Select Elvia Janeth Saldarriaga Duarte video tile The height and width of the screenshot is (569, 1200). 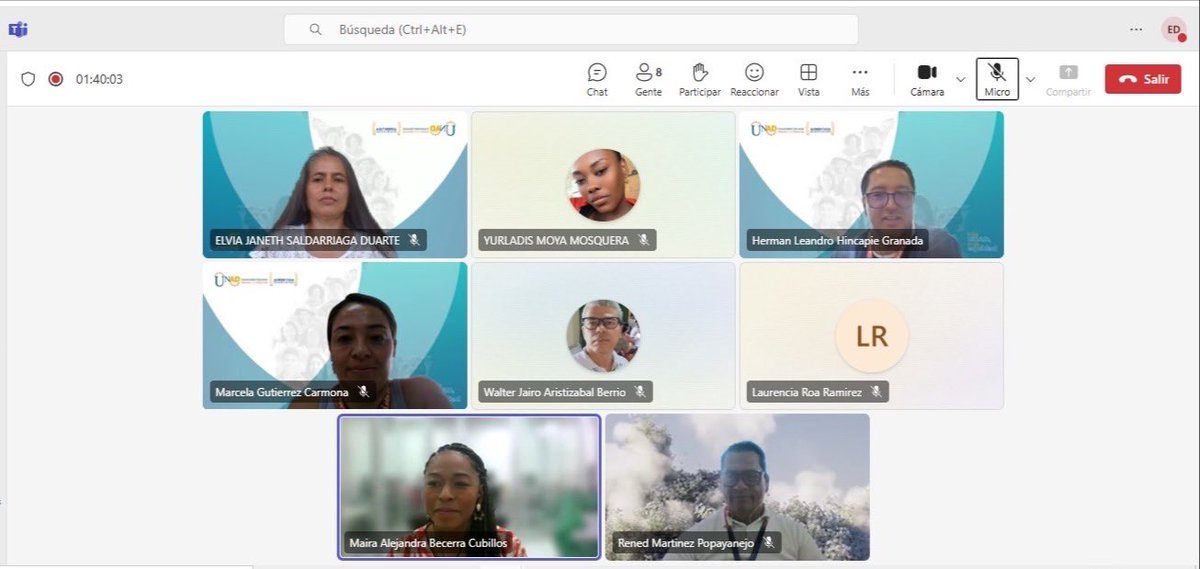[x=335, y=184]
